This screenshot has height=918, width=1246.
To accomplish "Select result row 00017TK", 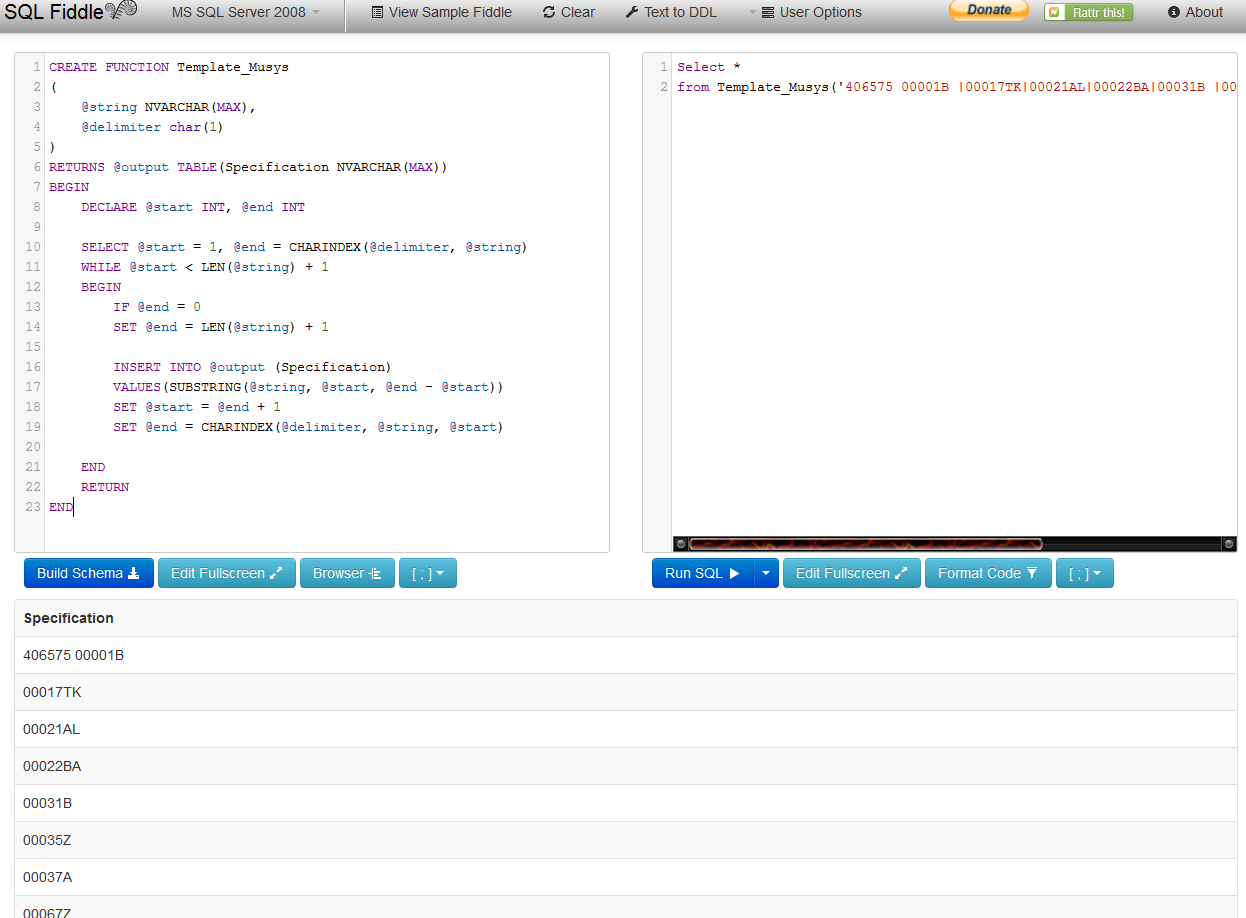I will [x=626, y=692].
